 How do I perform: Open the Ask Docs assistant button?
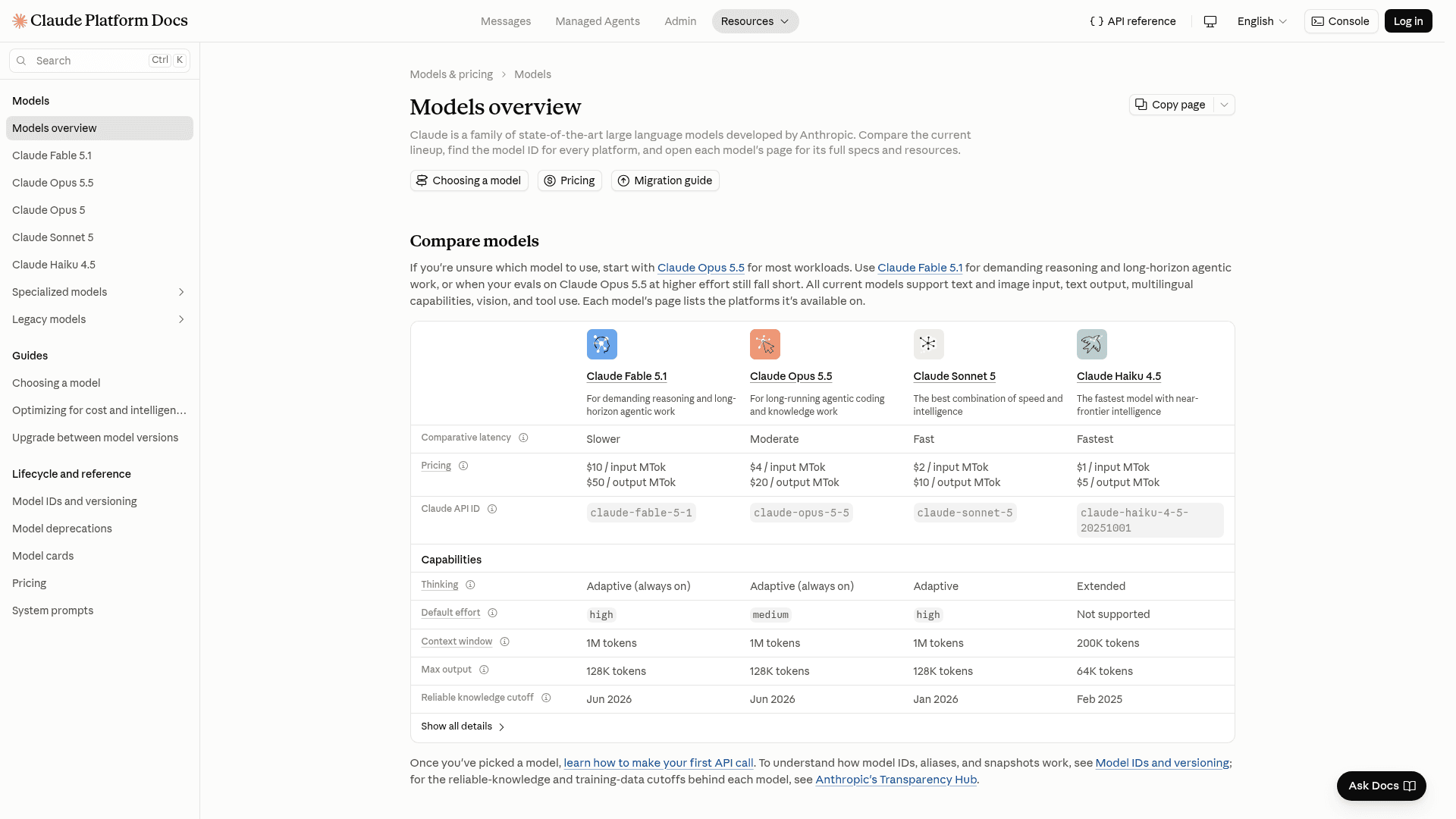coord(1382,786)
